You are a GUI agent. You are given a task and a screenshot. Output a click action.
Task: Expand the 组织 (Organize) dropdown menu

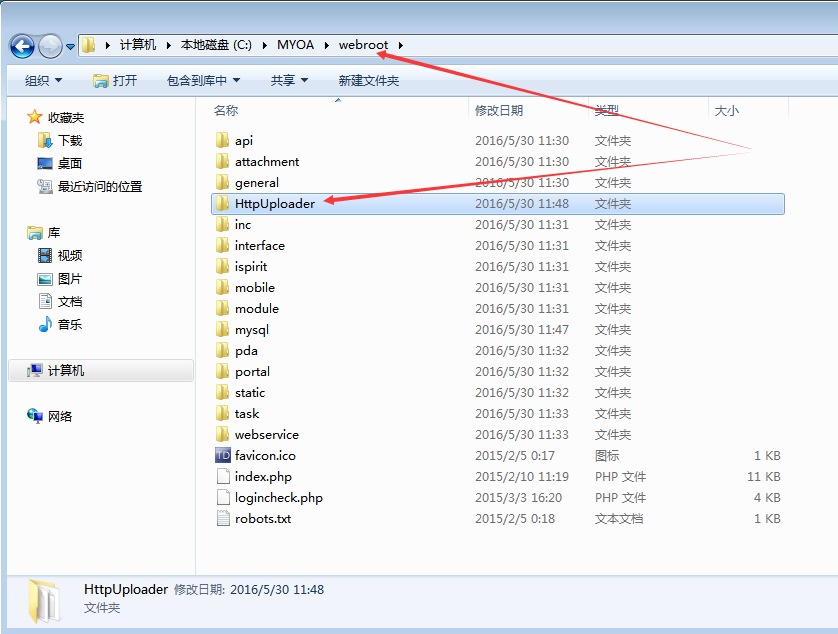[43, 81]
